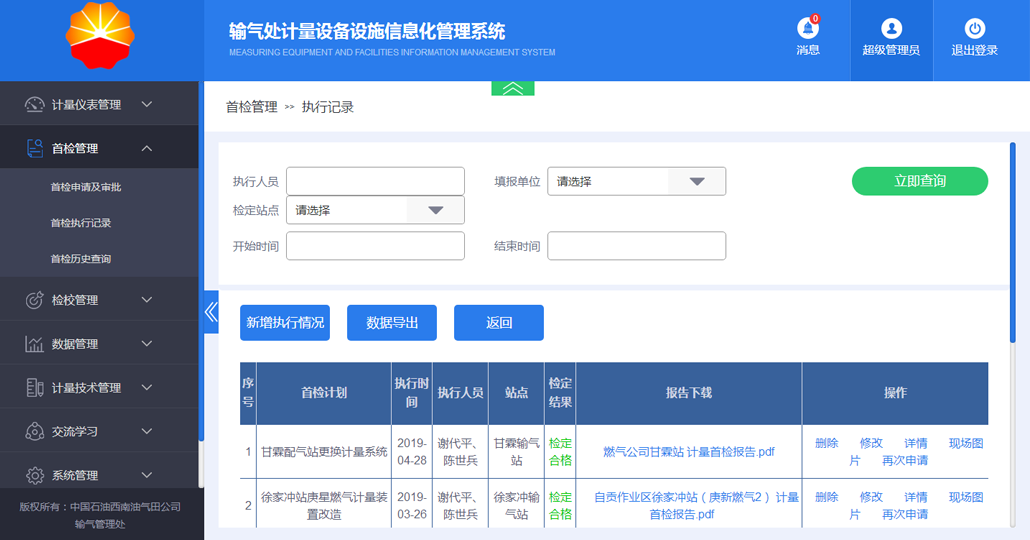Expand 数据管理 menu chevron
The height and width of the screenshot is (540, 1030).
(x=147, y=344)
